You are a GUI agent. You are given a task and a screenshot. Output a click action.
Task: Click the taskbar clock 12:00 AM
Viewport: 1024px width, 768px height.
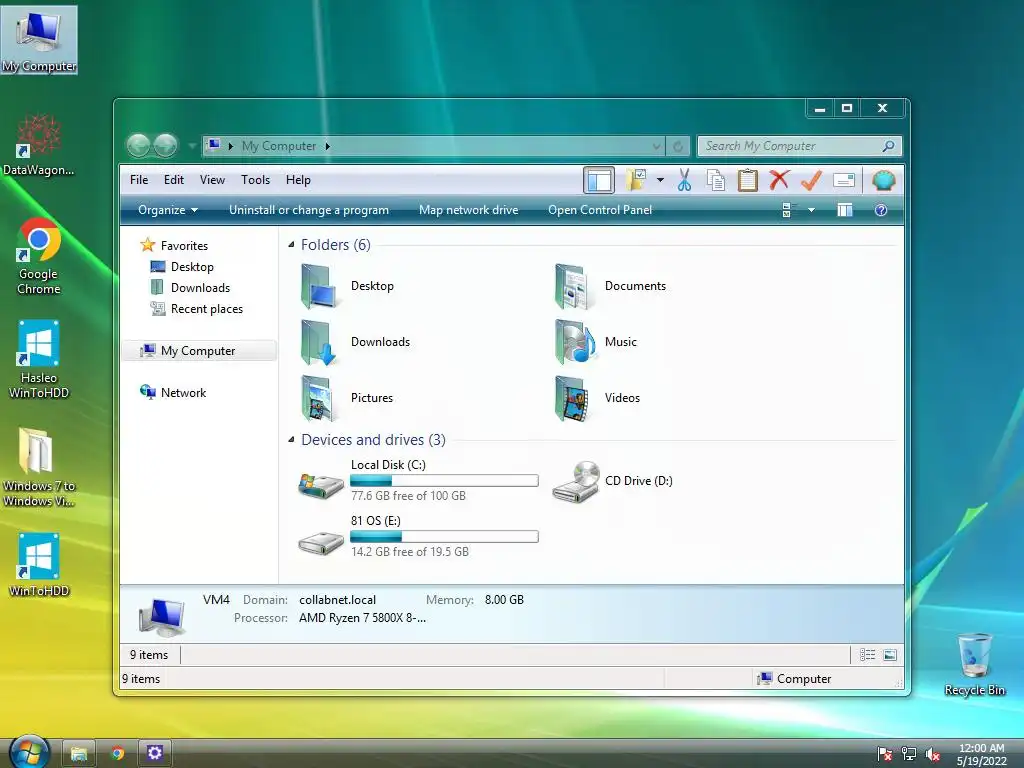point(982,748)
